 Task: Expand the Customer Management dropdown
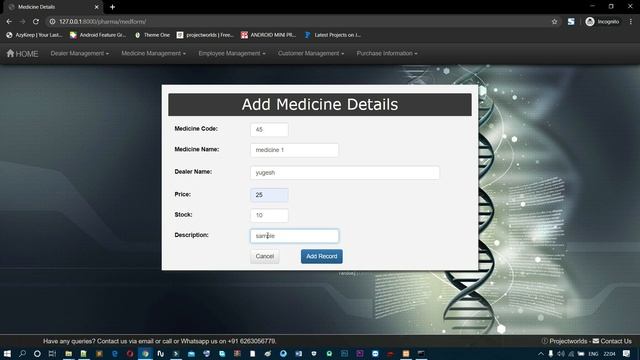[x=311, y=53]
